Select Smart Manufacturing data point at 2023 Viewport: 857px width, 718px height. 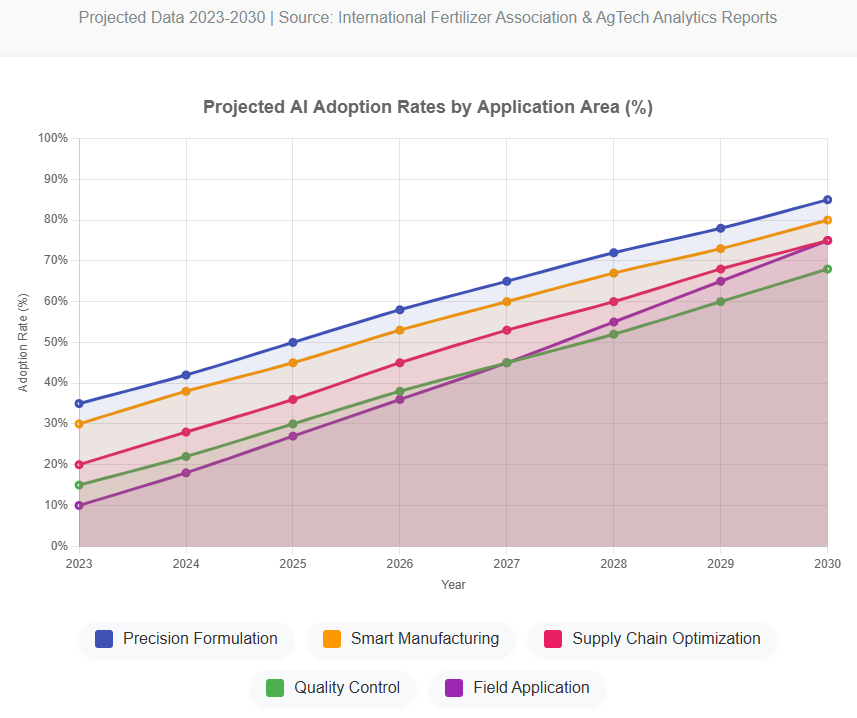(79, 424)
